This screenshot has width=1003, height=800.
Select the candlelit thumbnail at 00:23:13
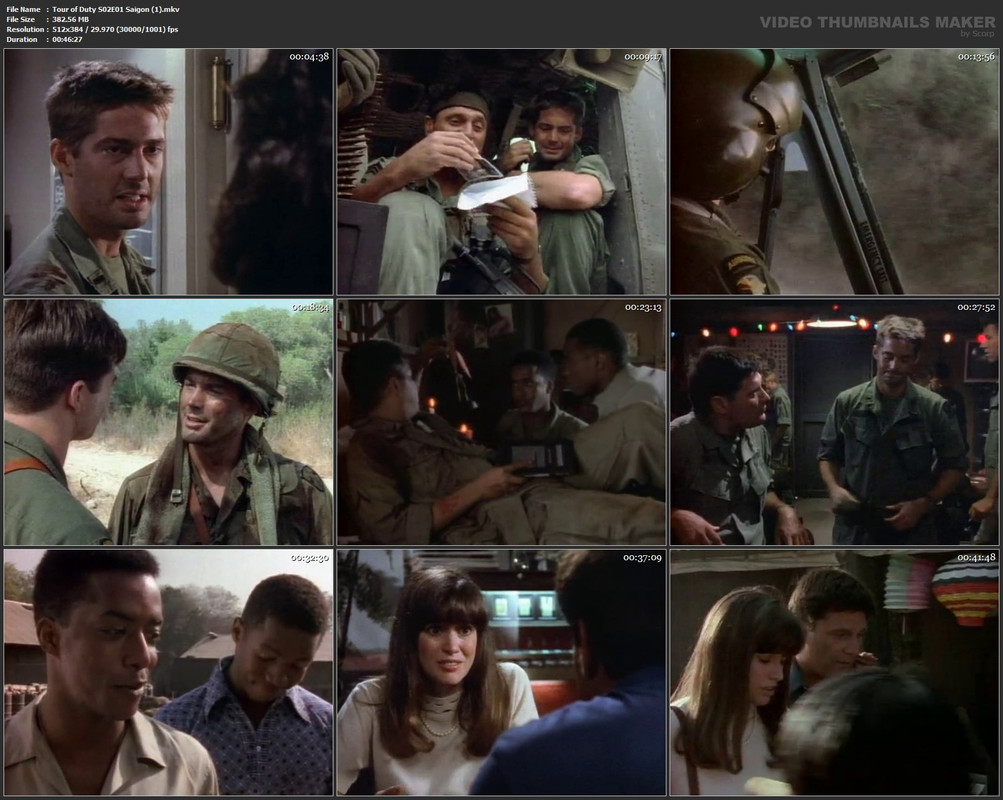click(502, 422)
